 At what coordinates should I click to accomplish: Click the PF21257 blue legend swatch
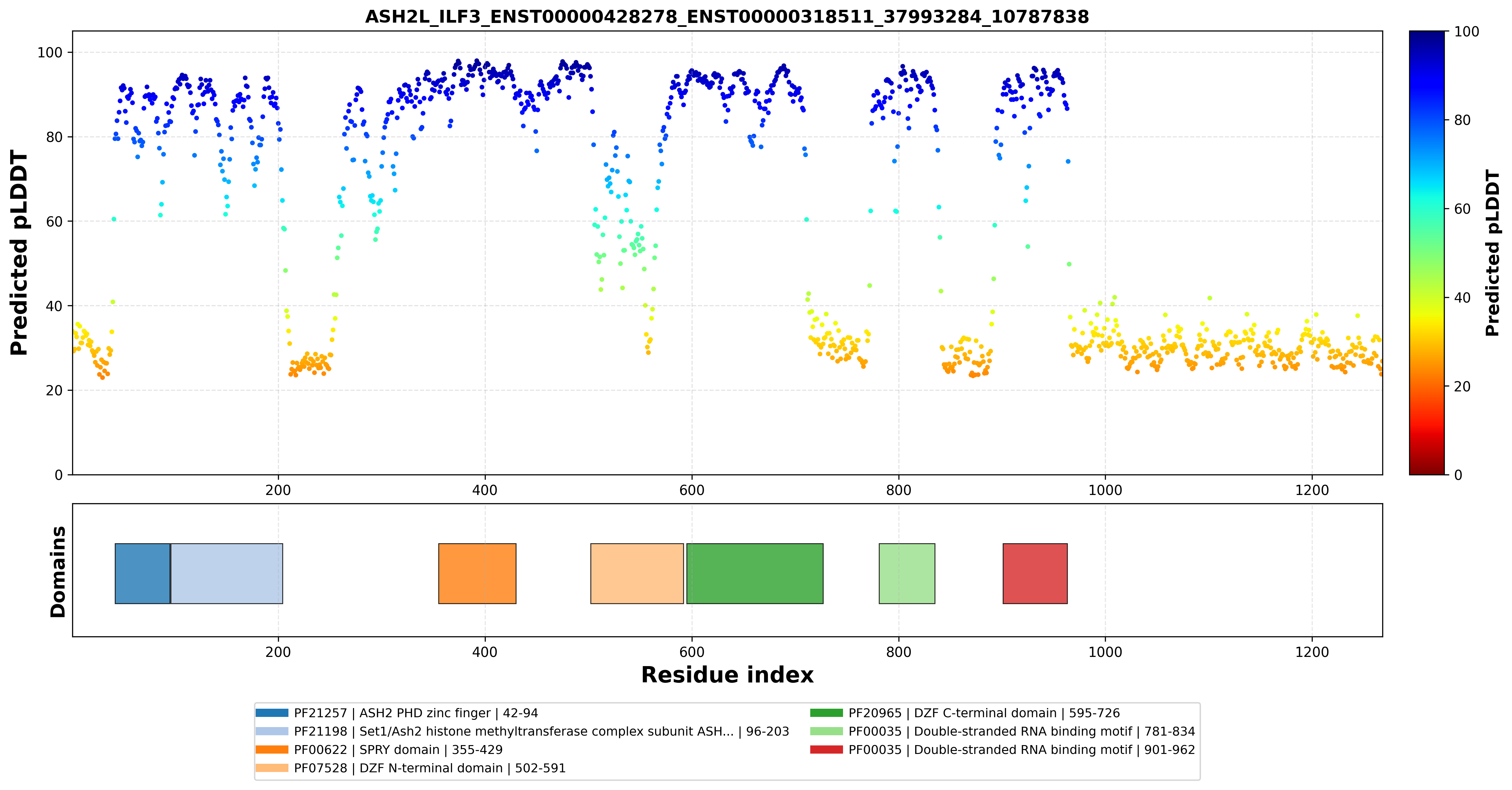272,713
